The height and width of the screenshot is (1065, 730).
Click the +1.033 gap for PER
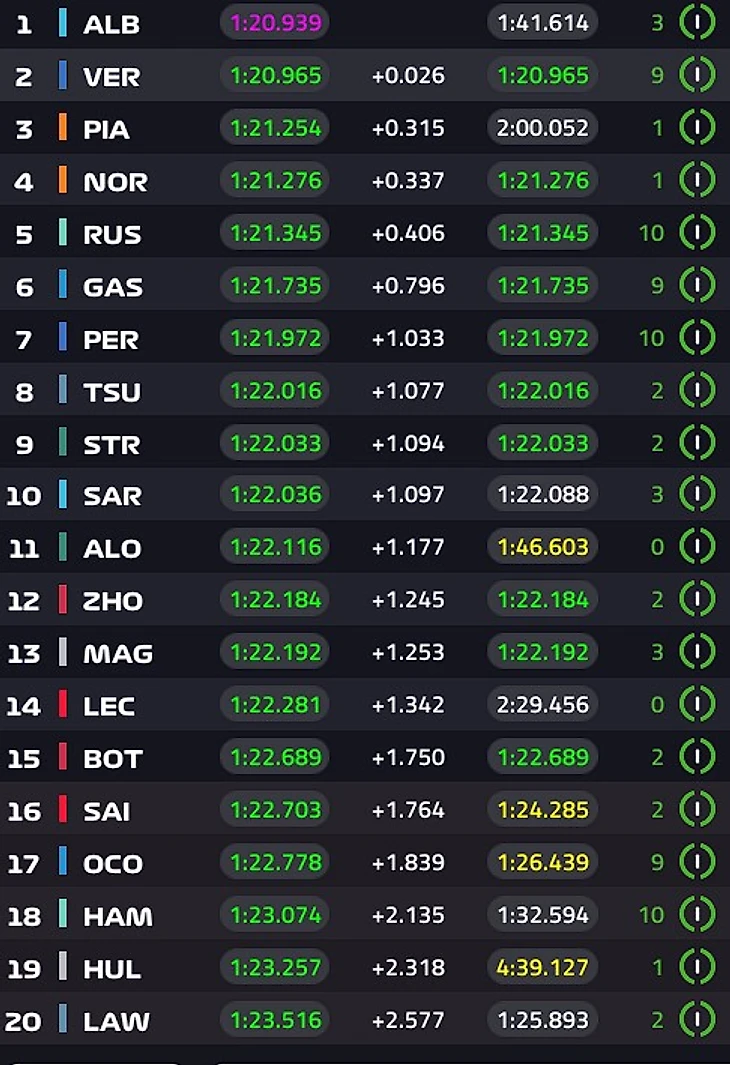click(x=407, y=338)
